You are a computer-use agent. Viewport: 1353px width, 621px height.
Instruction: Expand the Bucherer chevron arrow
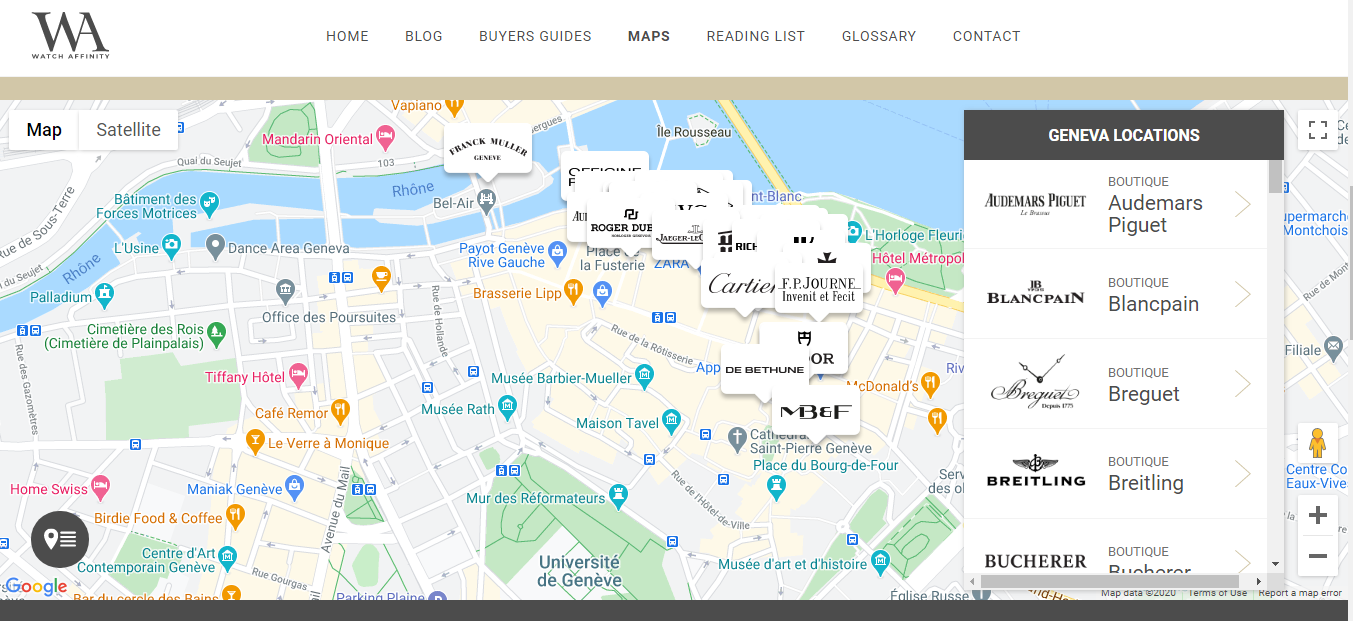[1243, 562]
